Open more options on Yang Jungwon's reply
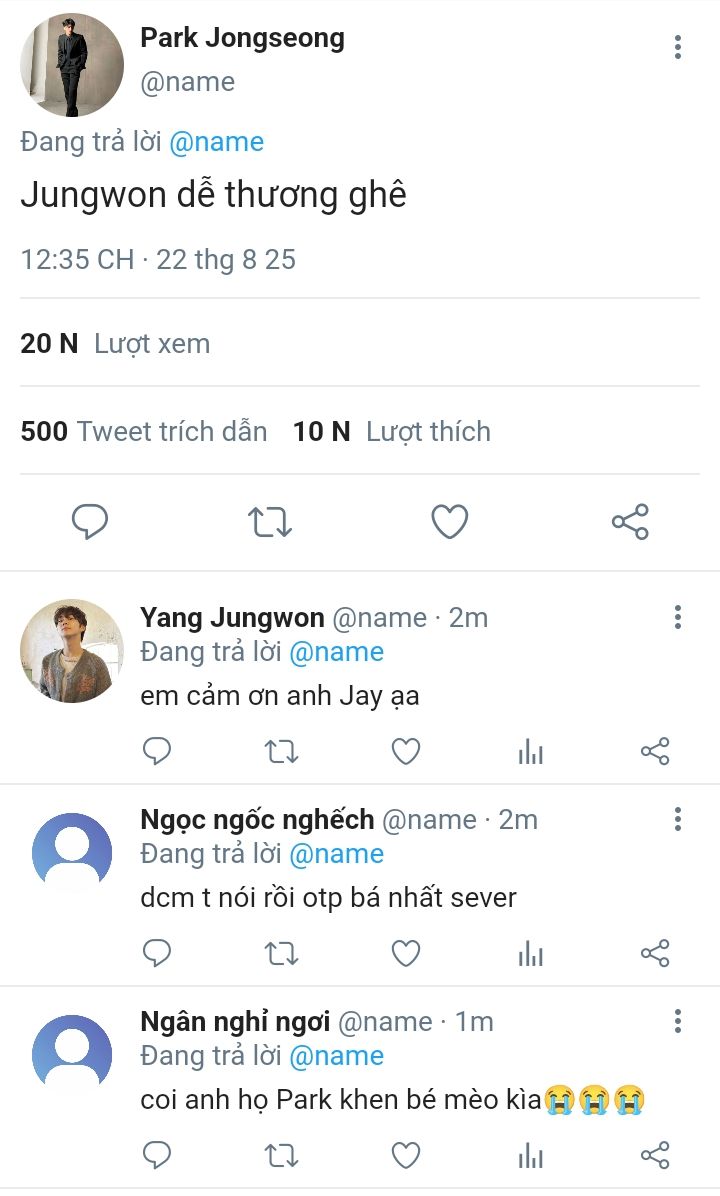The height and width of the screenshot is (1196, 720). [678, 617]
